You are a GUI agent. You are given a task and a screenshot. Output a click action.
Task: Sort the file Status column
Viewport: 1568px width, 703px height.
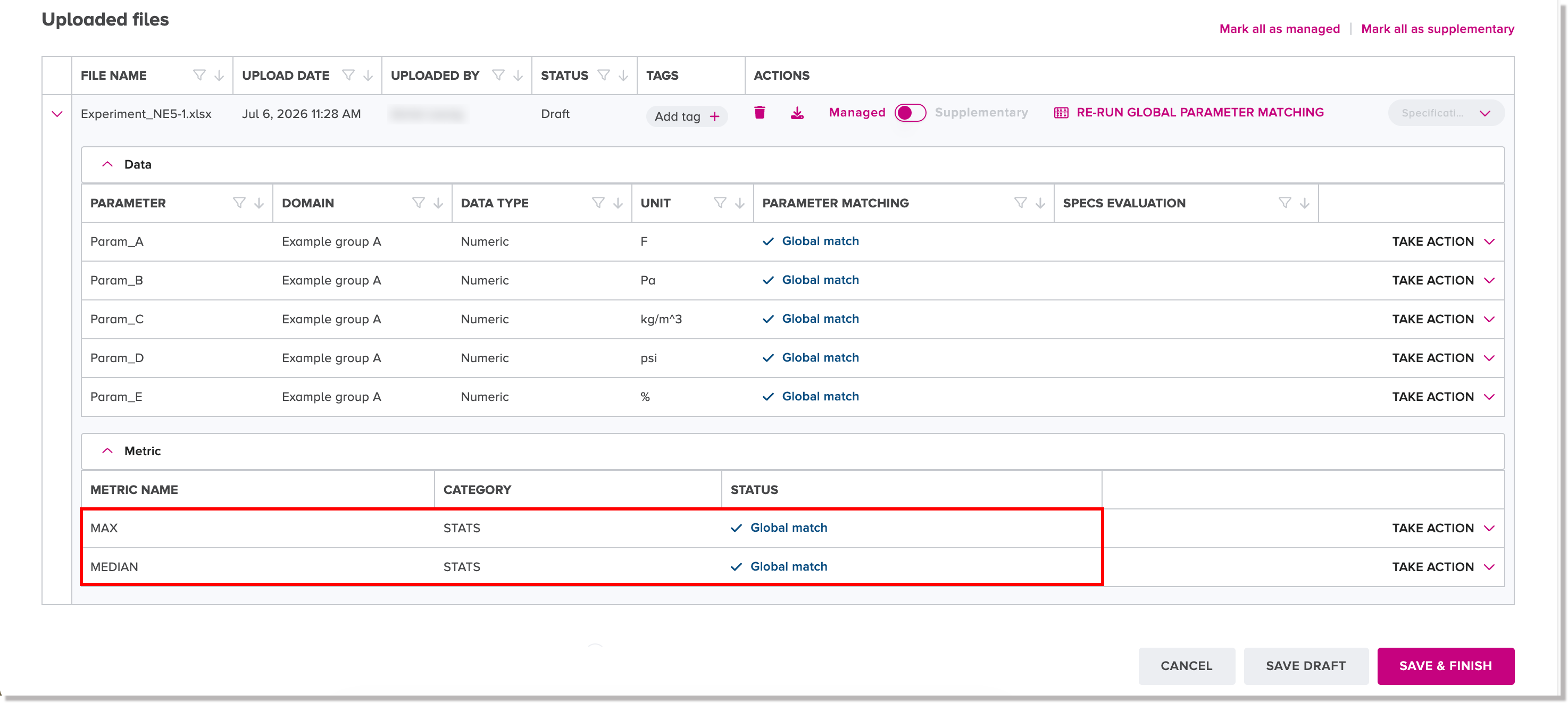tap(623, 75)
